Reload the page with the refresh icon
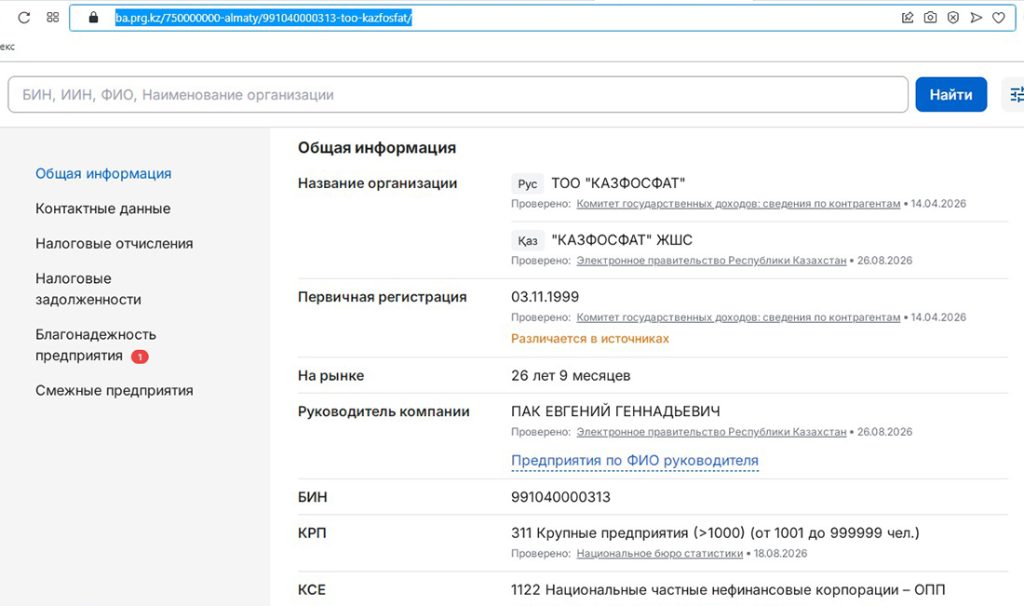This screenshot has width=1024, height=606. tap(24, 18)
